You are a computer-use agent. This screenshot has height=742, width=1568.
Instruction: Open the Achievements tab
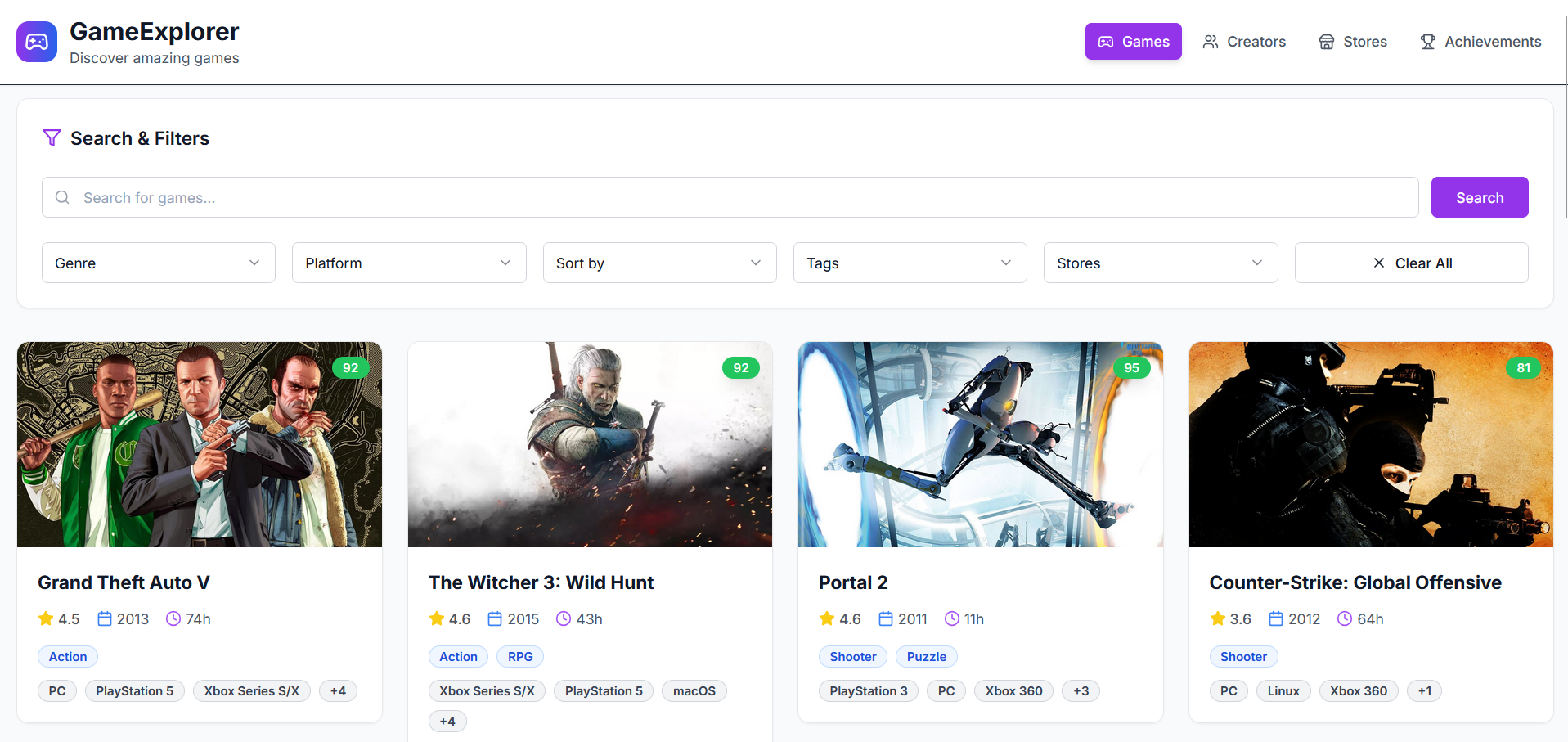tap(1480, 42)
